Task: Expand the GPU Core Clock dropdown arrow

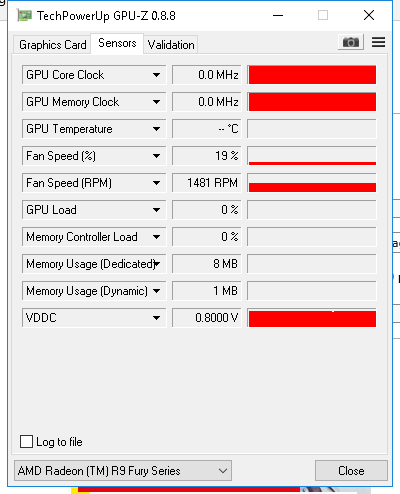Action: (156, 75)
